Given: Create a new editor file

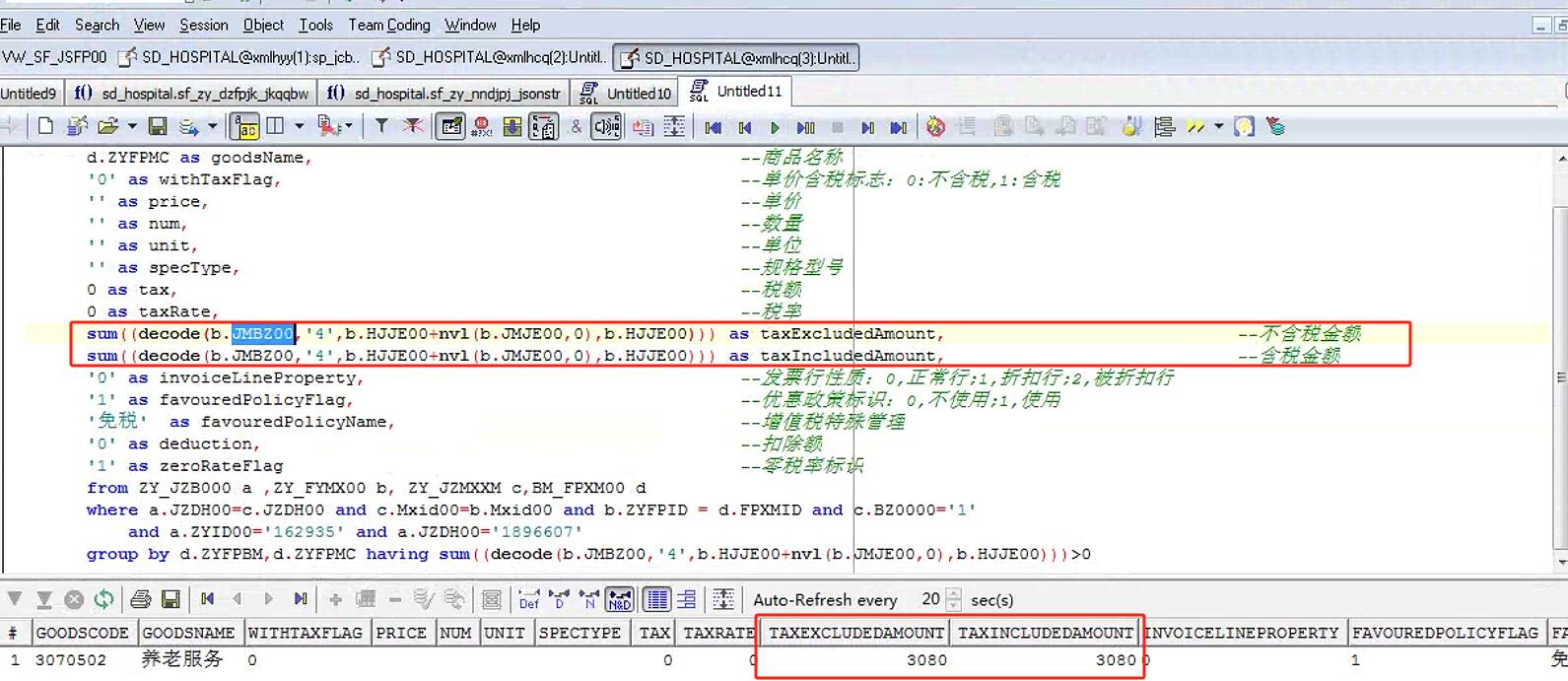Looking at the screenshot, I should [x=45, y=126].
